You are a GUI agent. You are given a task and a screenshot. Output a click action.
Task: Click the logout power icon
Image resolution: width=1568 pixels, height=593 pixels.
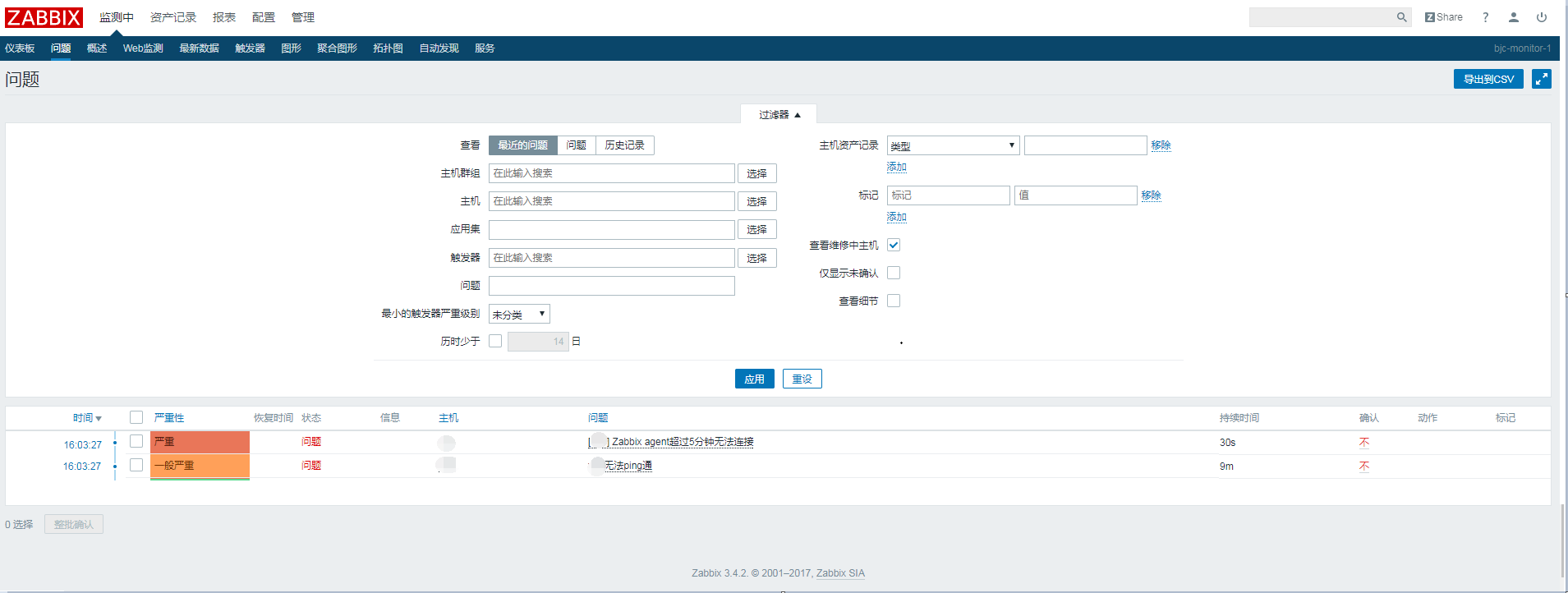click(1541, 17)
